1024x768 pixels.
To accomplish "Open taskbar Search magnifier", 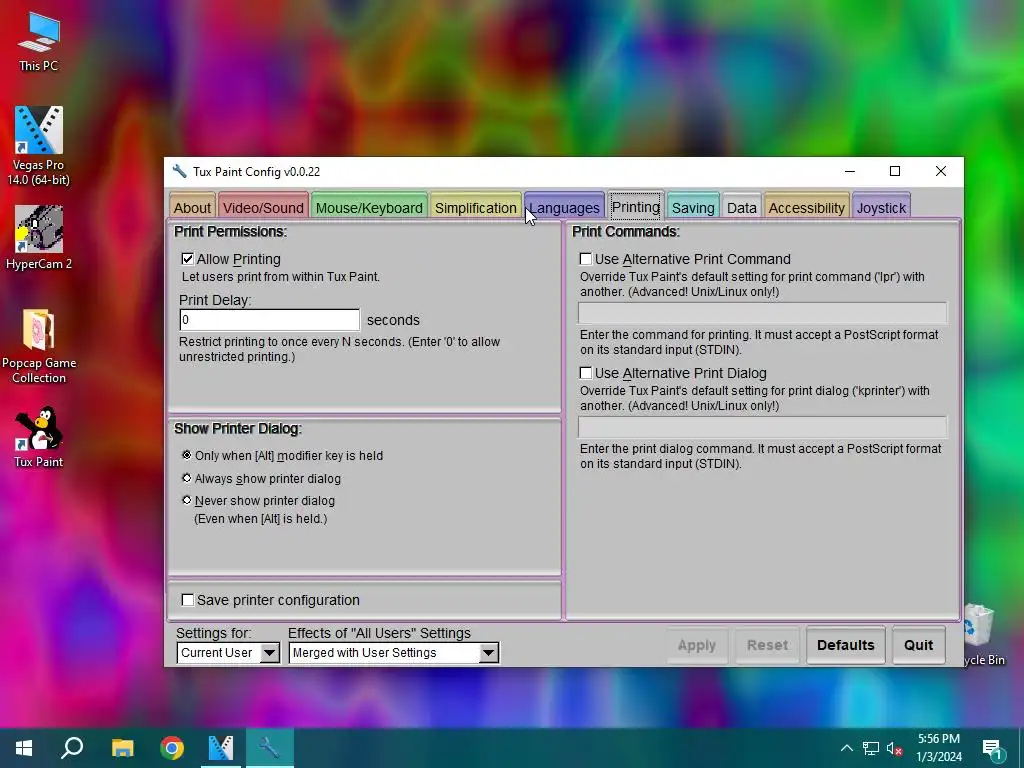I will pyautogui.click(x=72, y=748).
